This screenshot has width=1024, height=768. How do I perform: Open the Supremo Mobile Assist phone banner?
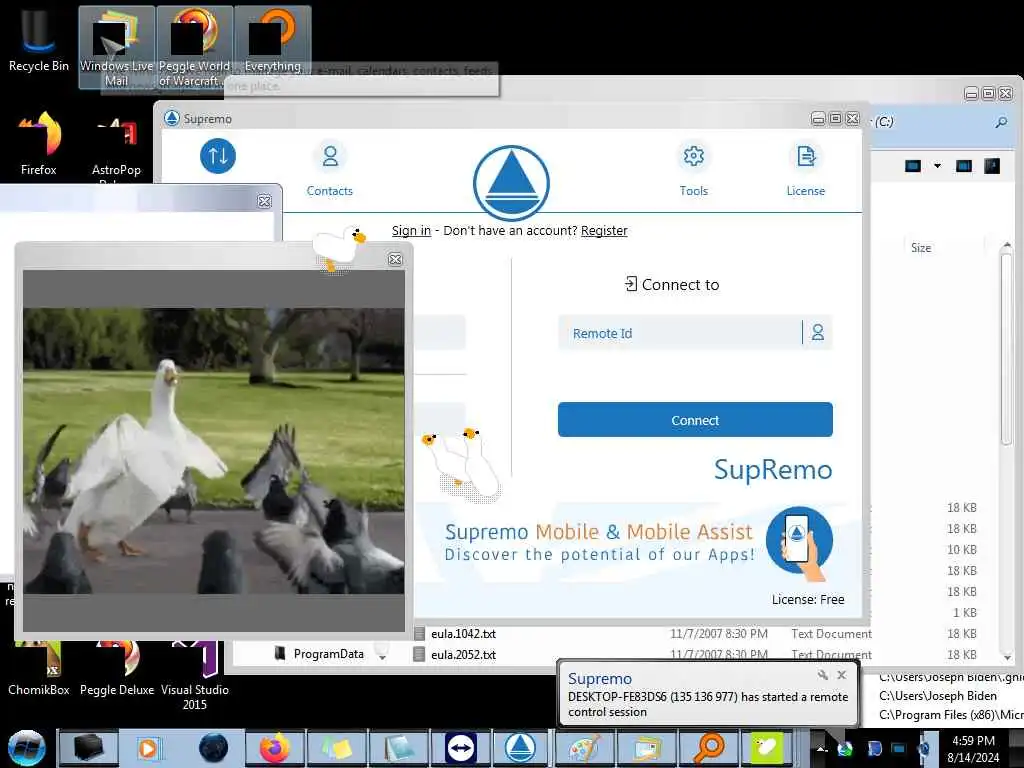click(x=799, y=543)
